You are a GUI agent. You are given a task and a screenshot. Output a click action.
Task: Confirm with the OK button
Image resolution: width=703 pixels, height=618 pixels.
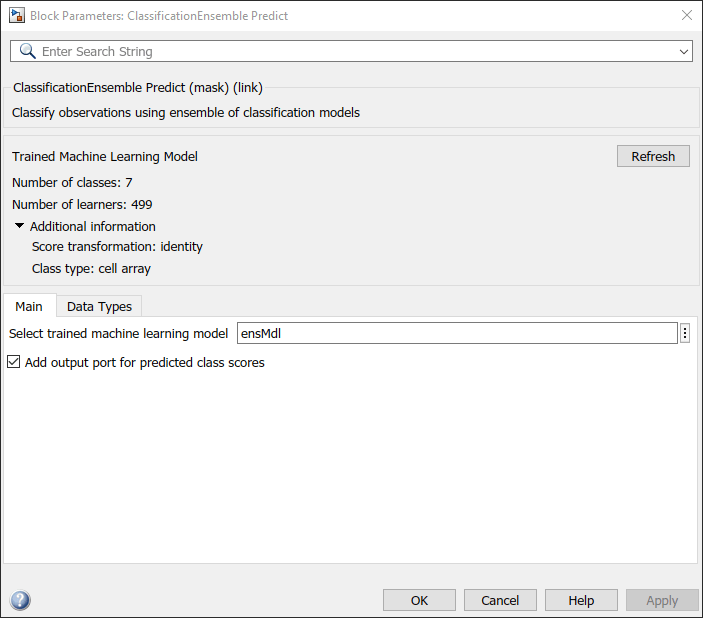coord(419,600)
